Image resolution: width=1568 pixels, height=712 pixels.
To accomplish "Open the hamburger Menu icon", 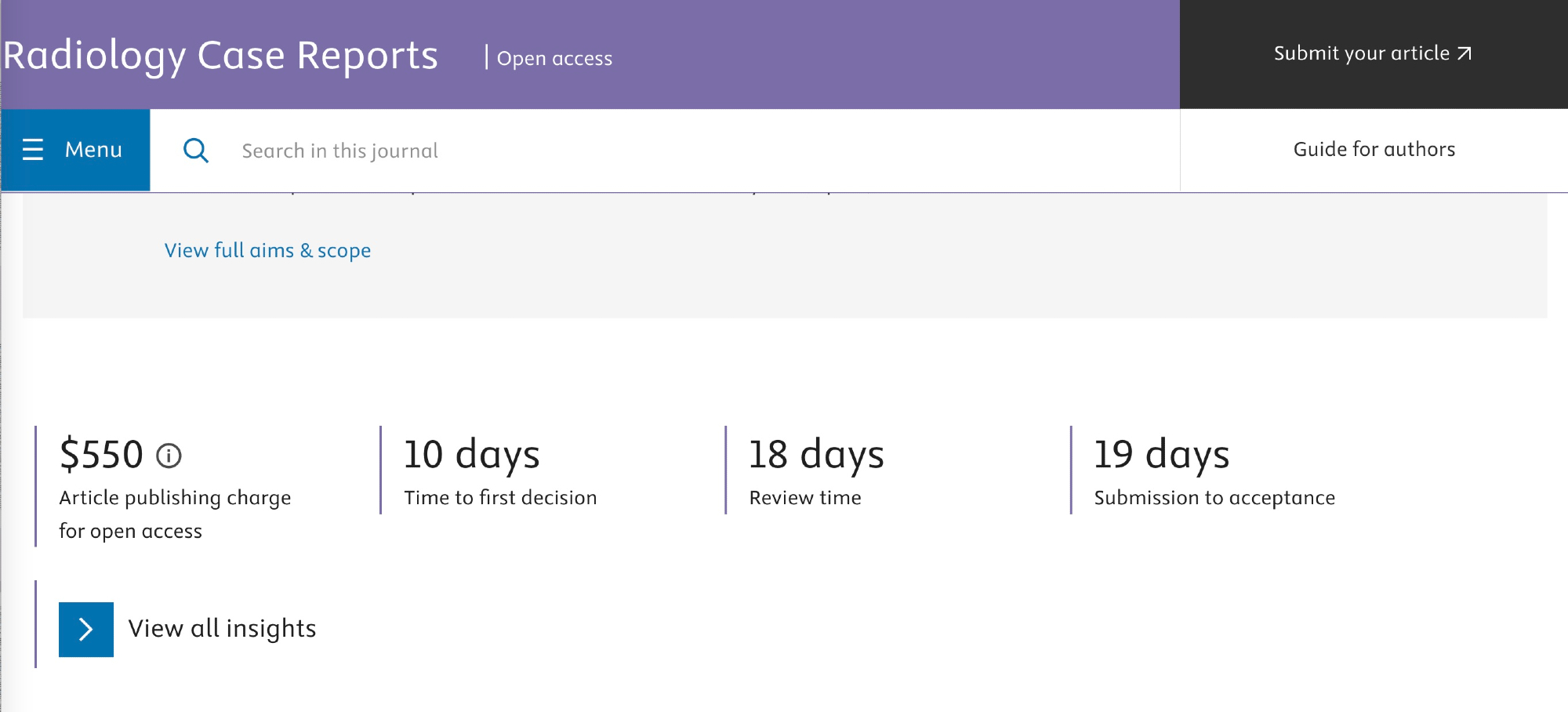I will [x=33, y=150].
